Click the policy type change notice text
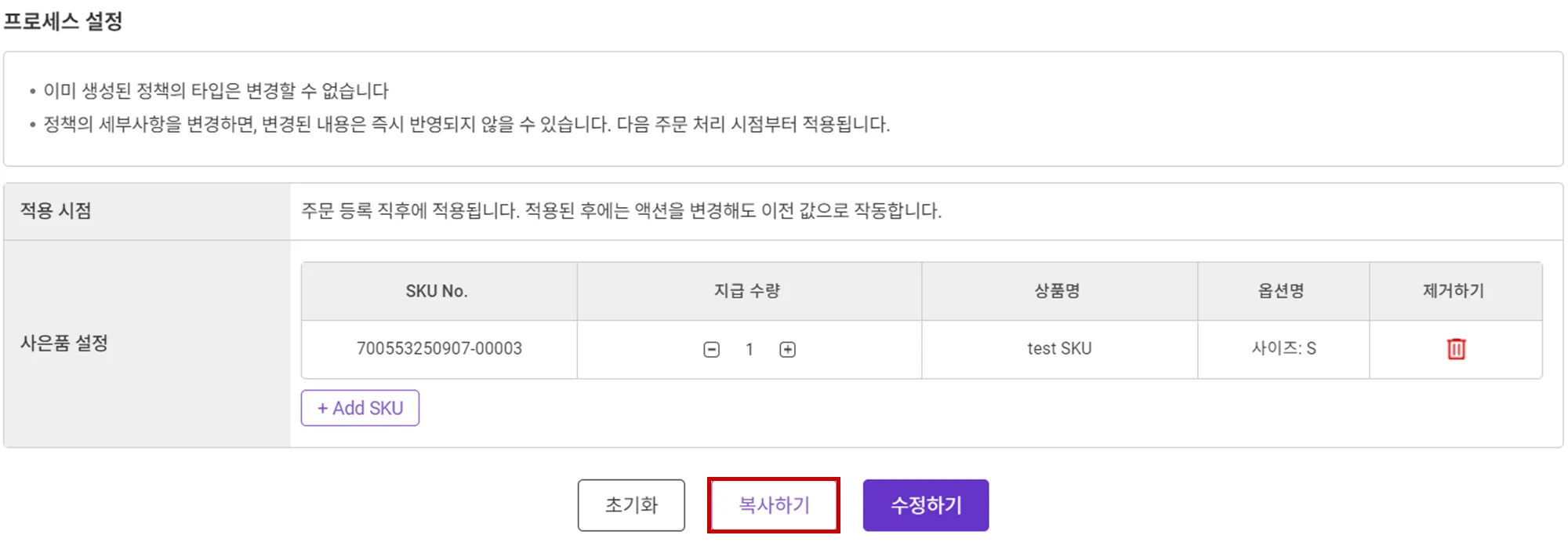 216,91
